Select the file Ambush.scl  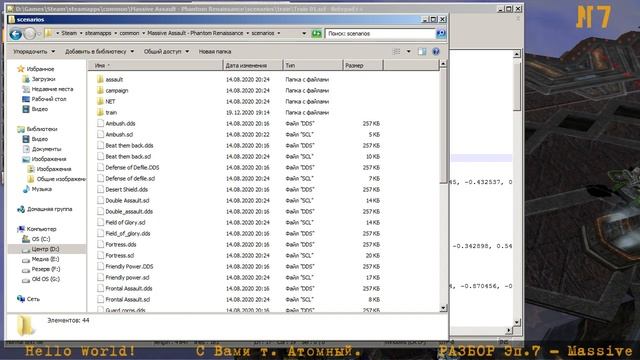point(119,134)
